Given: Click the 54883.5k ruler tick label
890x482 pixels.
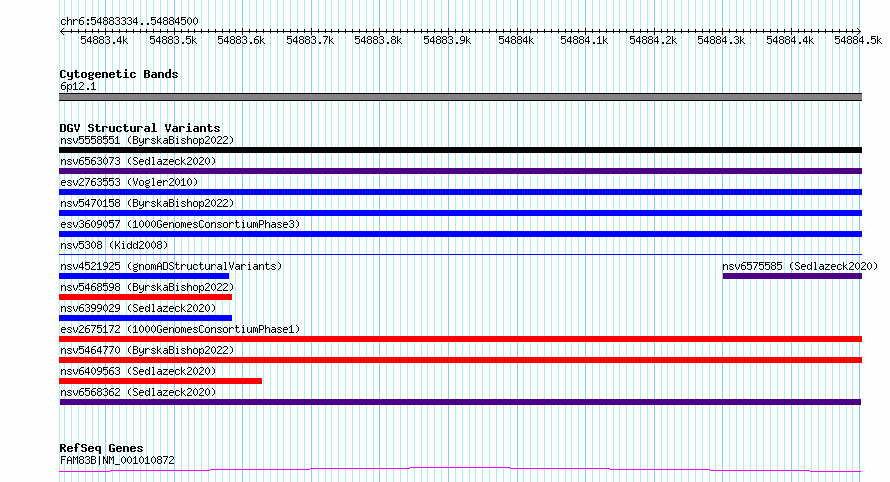Looking at the screenshot, I should (x=173, y=41).
